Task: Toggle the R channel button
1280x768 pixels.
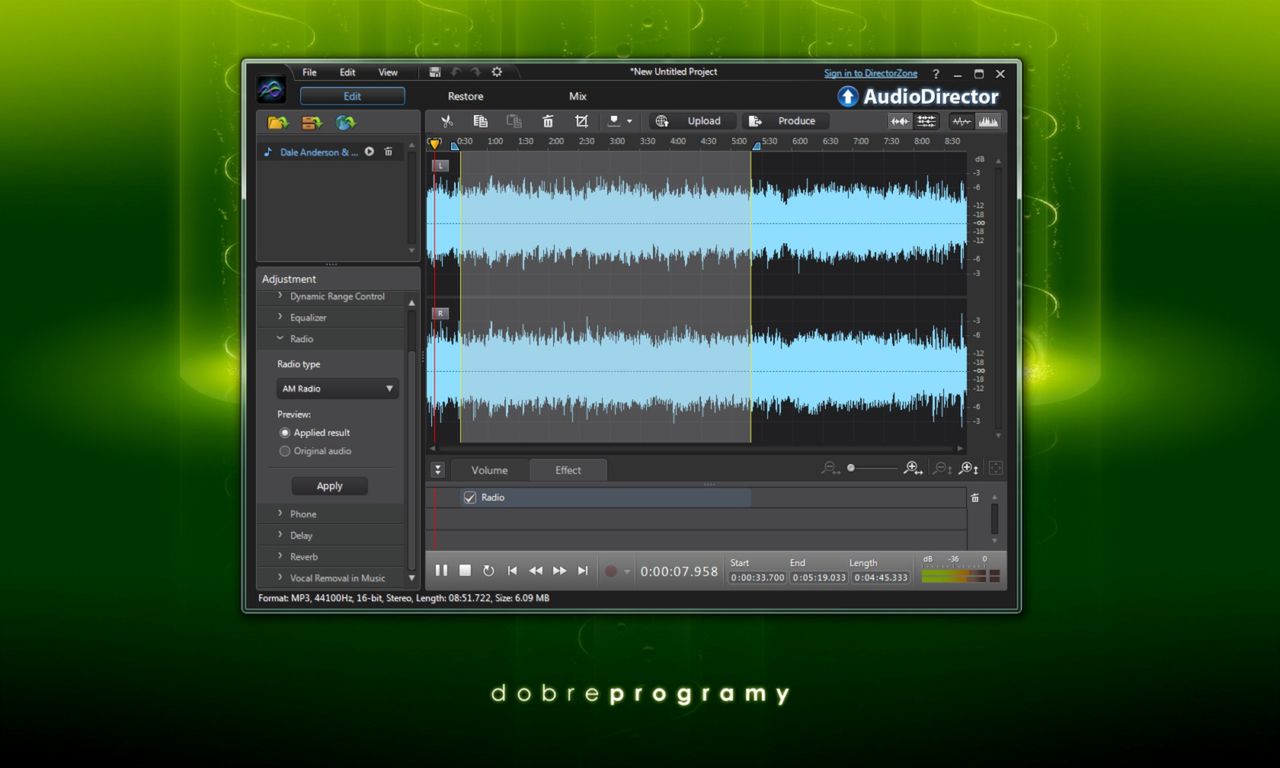Action: tap(440, 313)
